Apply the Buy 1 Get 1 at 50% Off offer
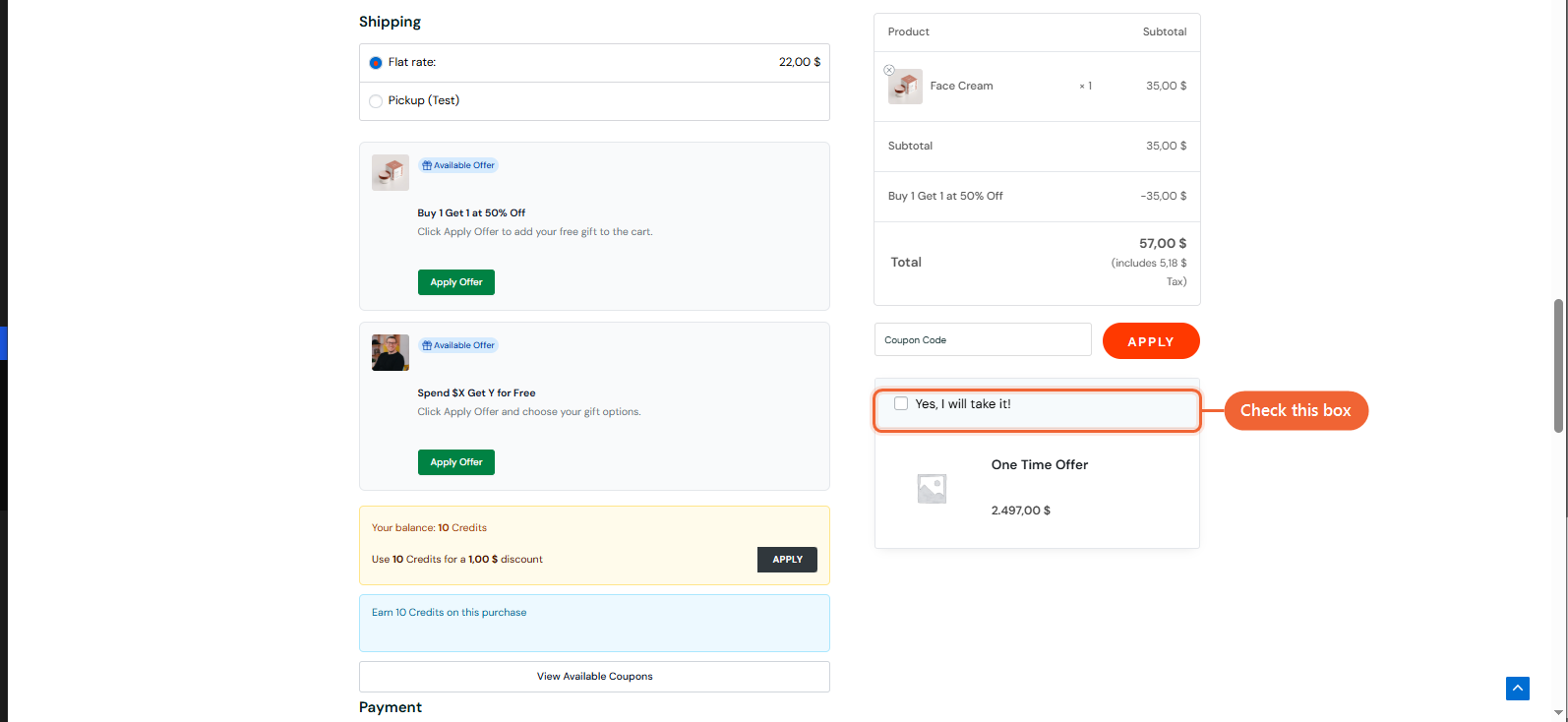 456,282
